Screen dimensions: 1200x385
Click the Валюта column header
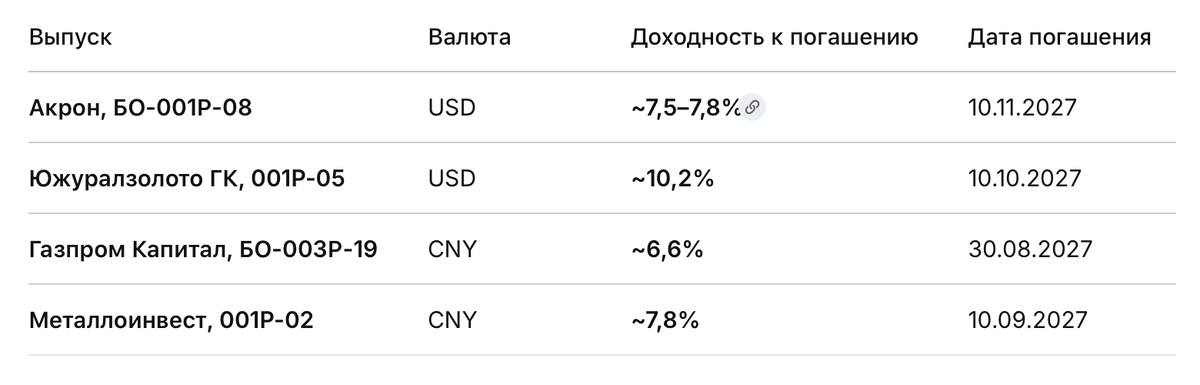(469, 38)
